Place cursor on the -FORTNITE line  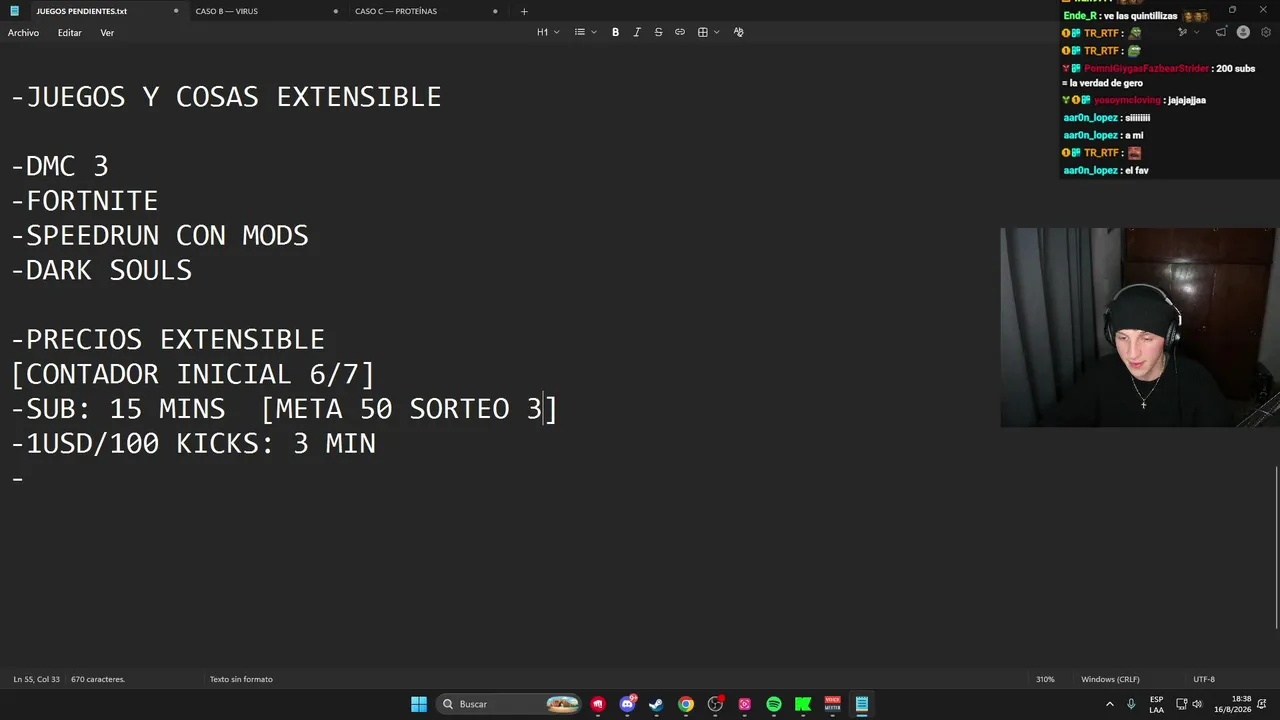tap(84, 201)
